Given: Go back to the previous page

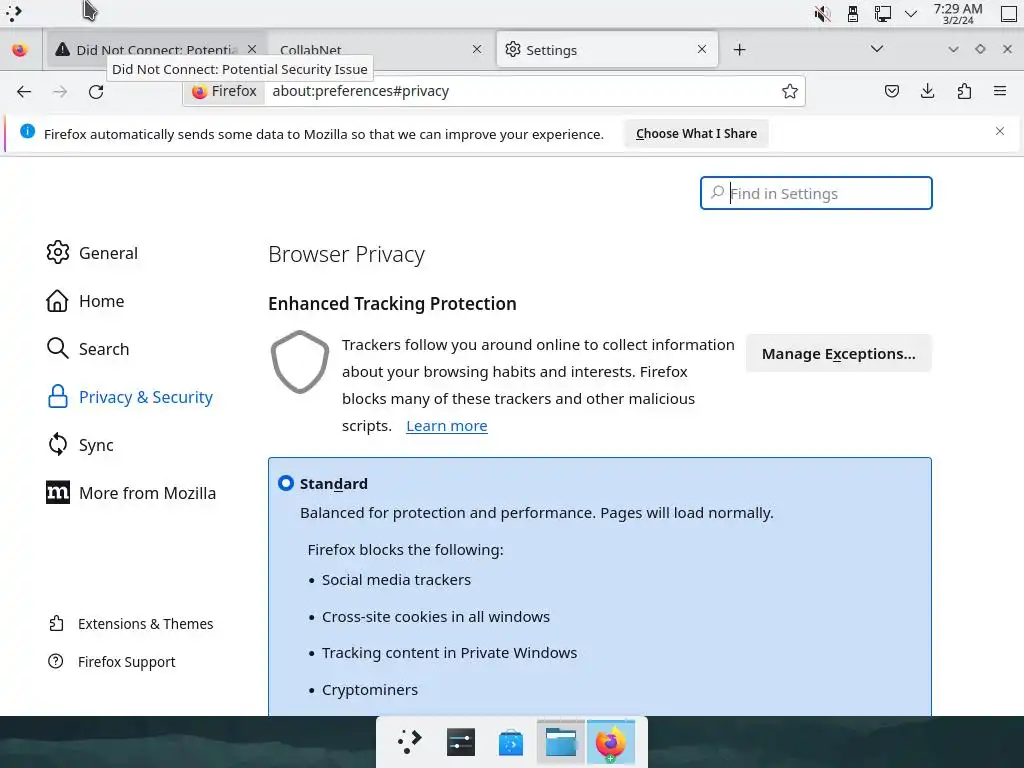Looking at the screenshot, I should point(24,91).
